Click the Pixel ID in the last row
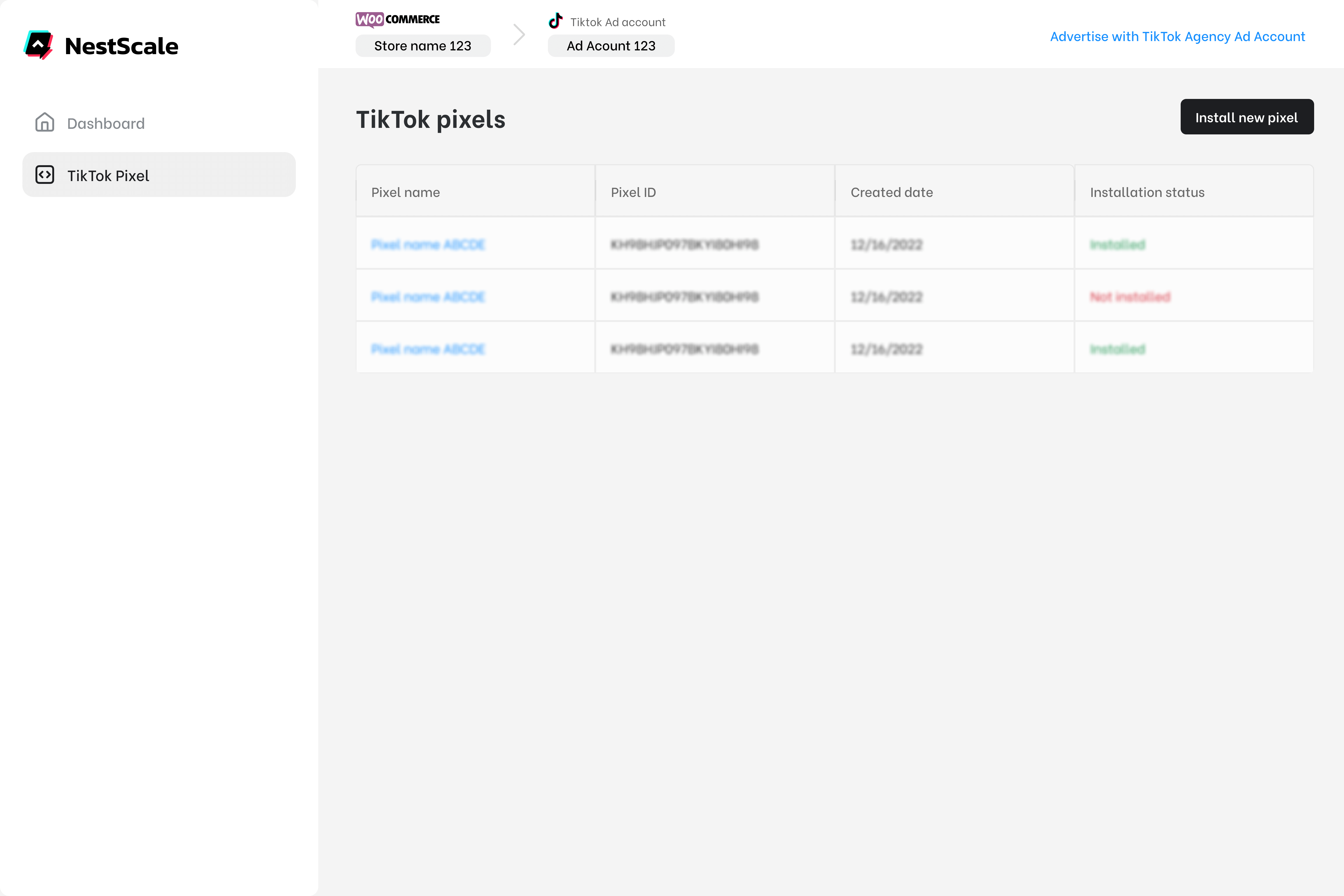The image size is (1344, 896). pyautogui.click(x=685, y=349)
